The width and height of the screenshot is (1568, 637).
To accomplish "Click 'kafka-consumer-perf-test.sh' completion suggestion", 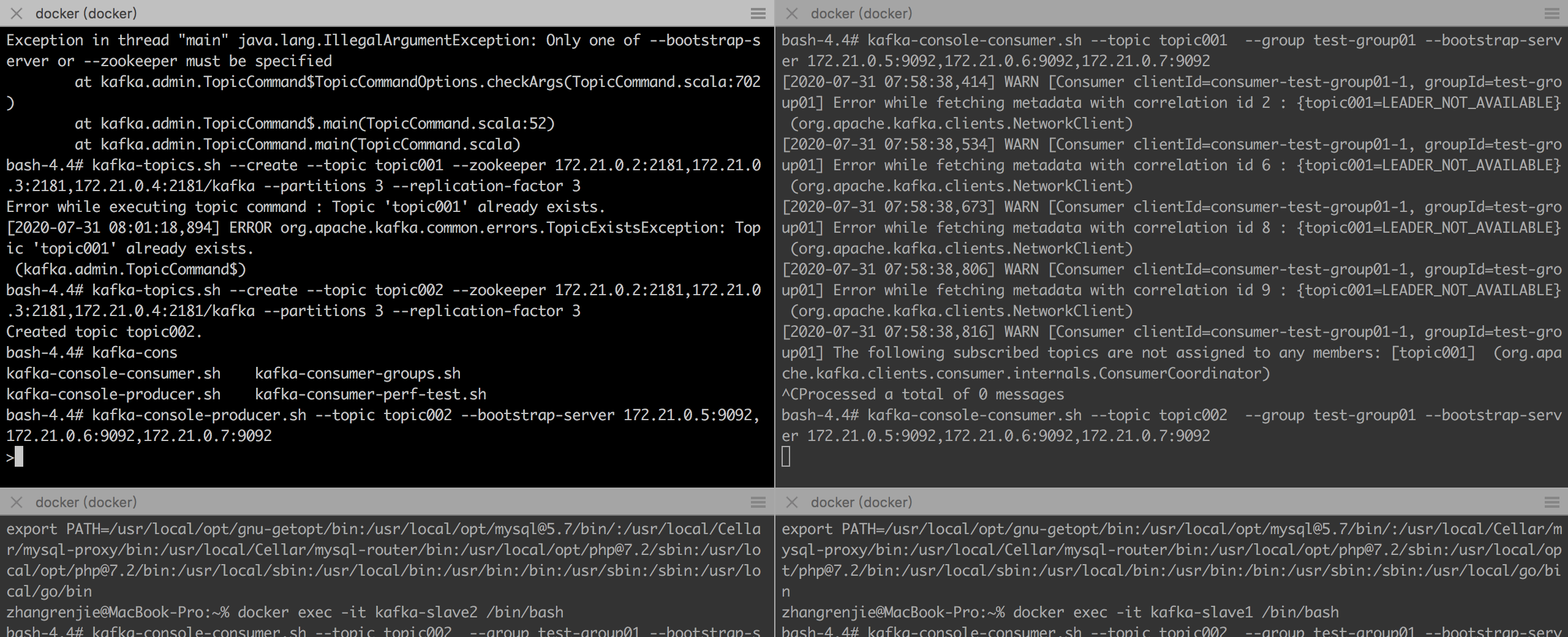I will pyautogui.click(x=371, y=394).
